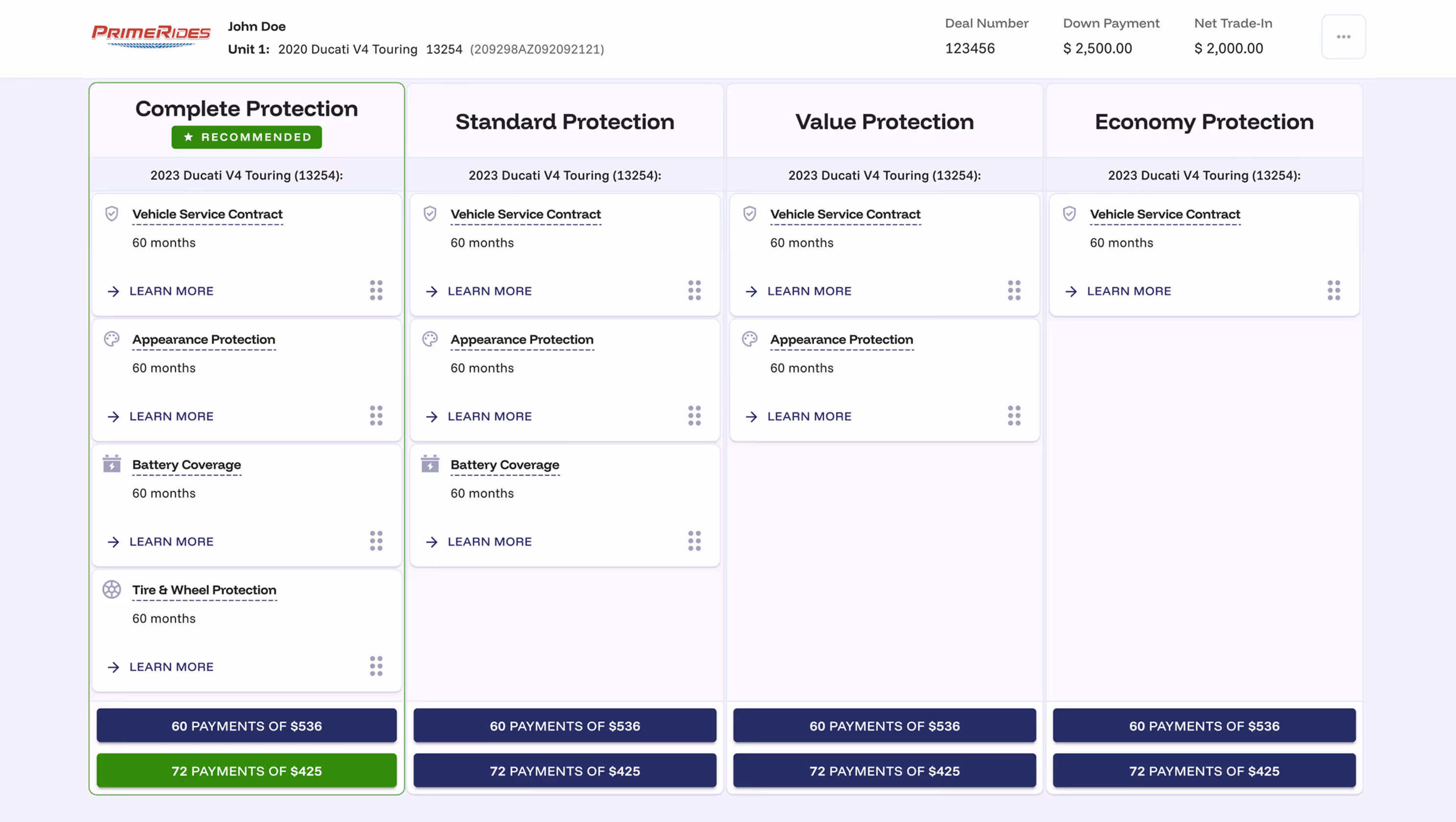Select 72 payments of $425 for Complete Protection
1456x822 pixels.
247,771
